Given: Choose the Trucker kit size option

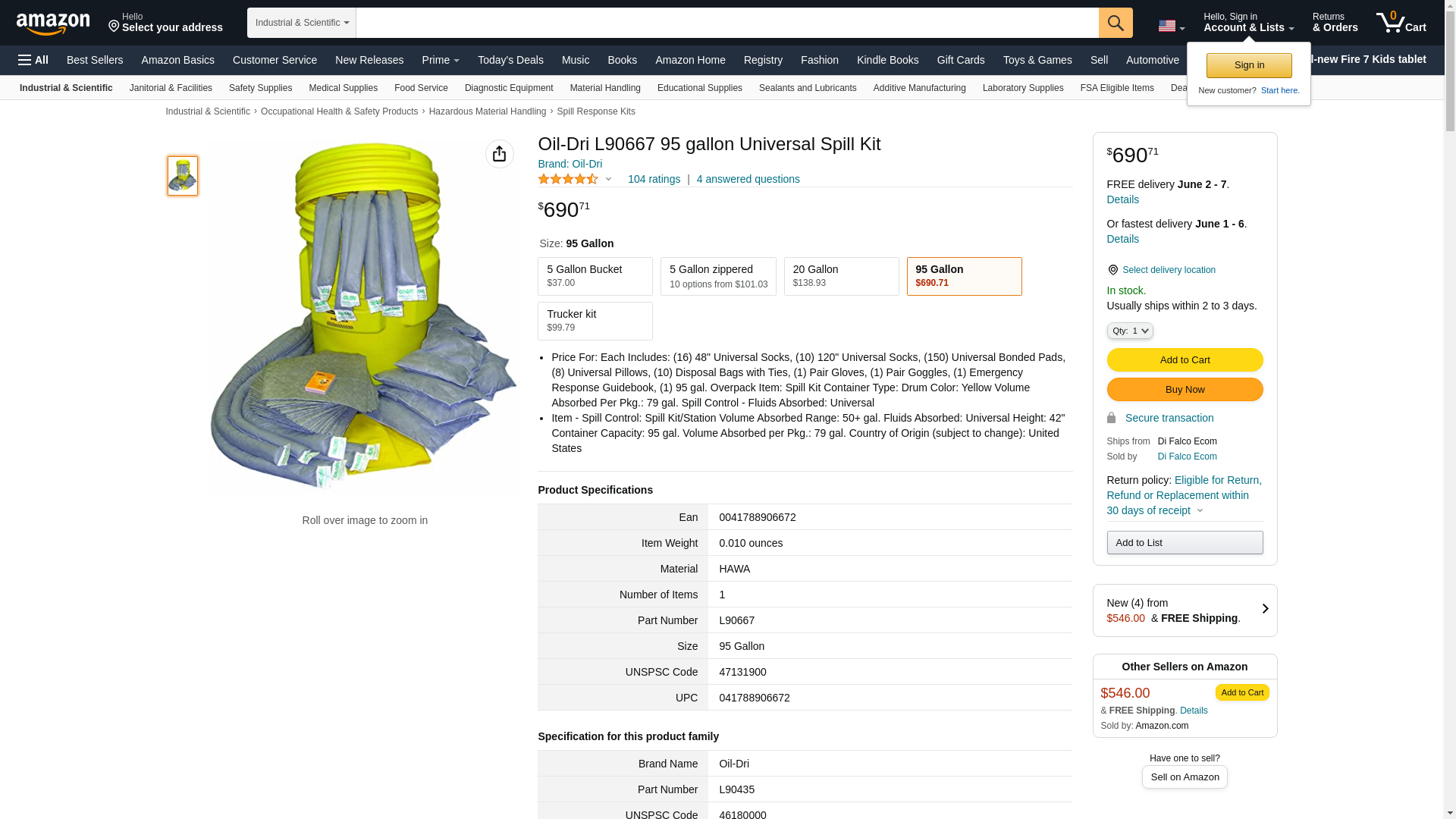Looking at the screenshot, I should point(595,321).
